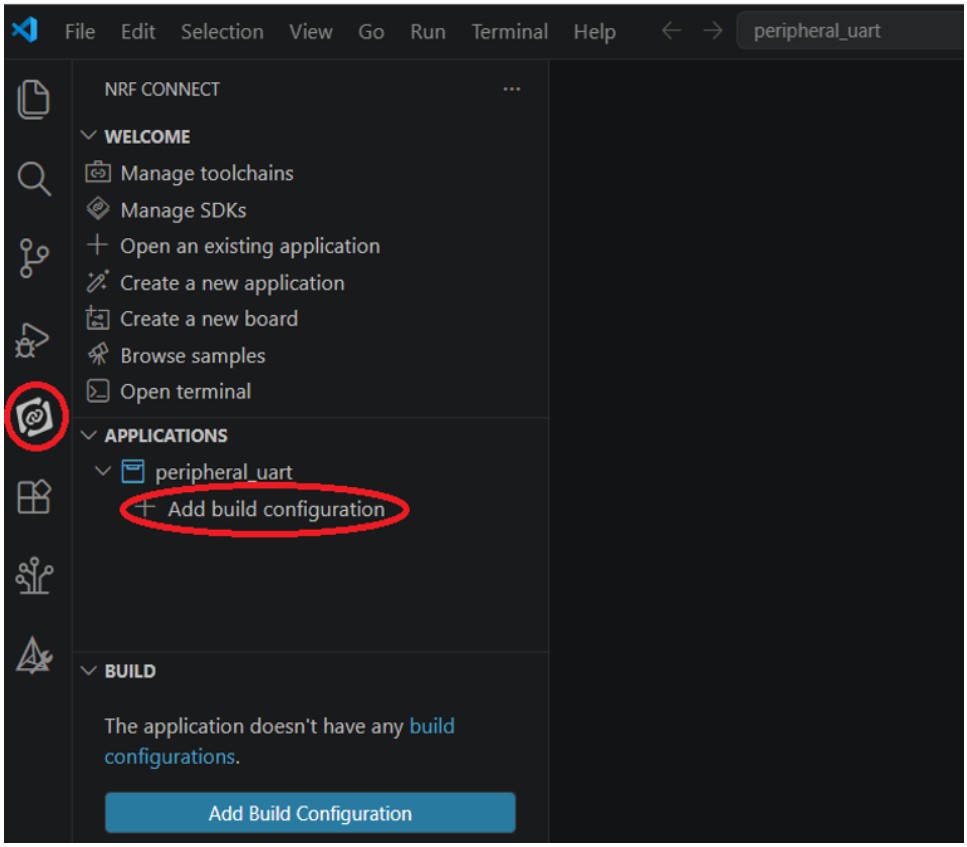967x847 pixels.
Task: Click the VS Code logo icon
Action: [25, 30]
